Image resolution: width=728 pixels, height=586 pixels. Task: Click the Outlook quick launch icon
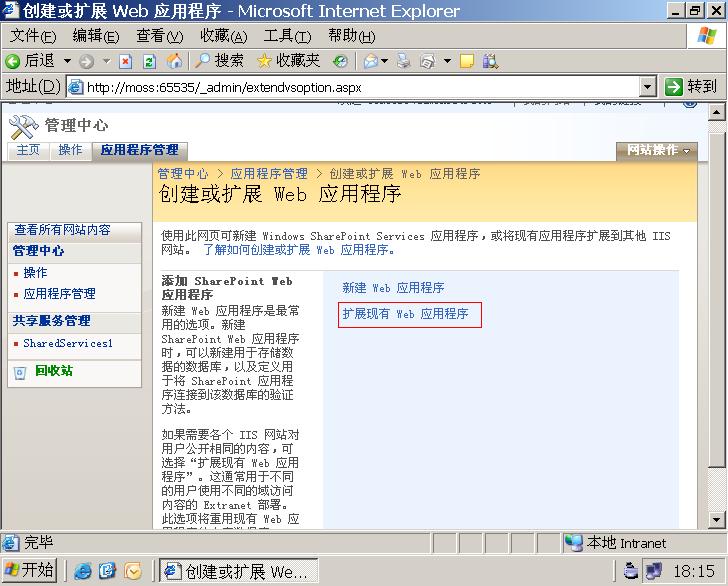tap(133, 571)
